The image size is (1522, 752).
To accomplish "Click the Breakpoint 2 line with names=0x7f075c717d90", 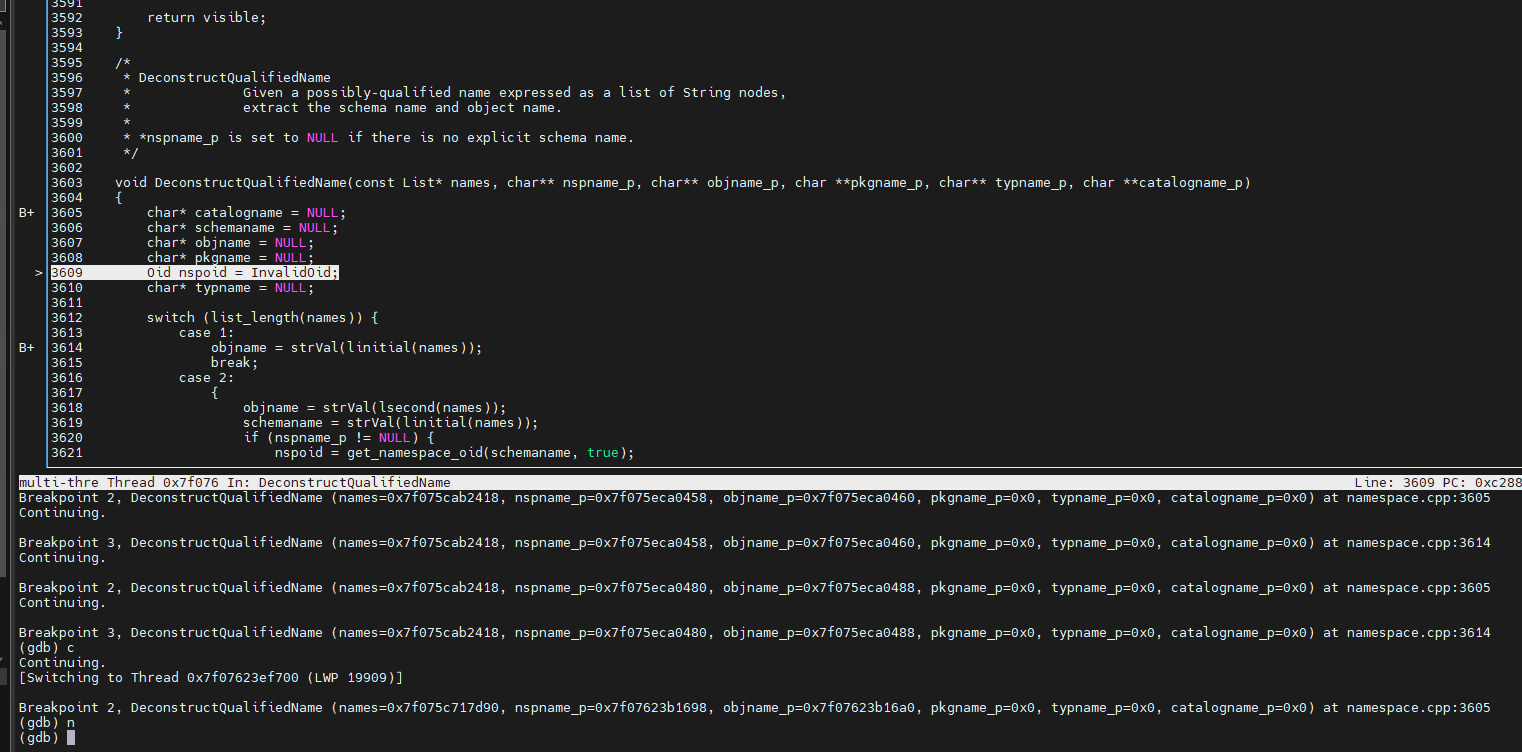I will click(755, 708).
